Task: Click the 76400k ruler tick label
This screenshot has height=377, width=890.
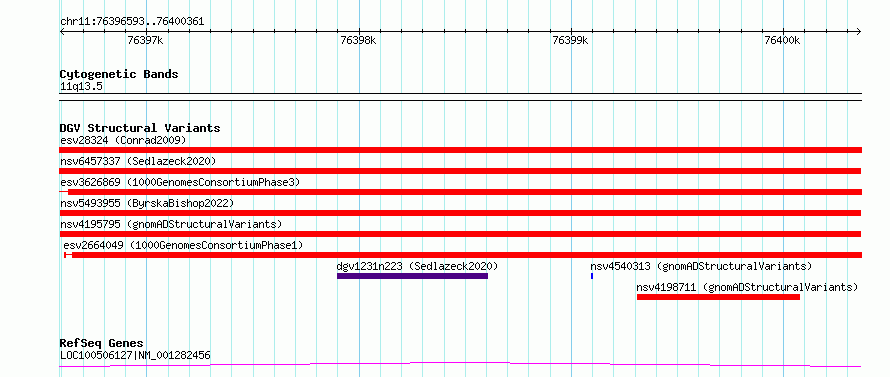Action: point(782,40)
